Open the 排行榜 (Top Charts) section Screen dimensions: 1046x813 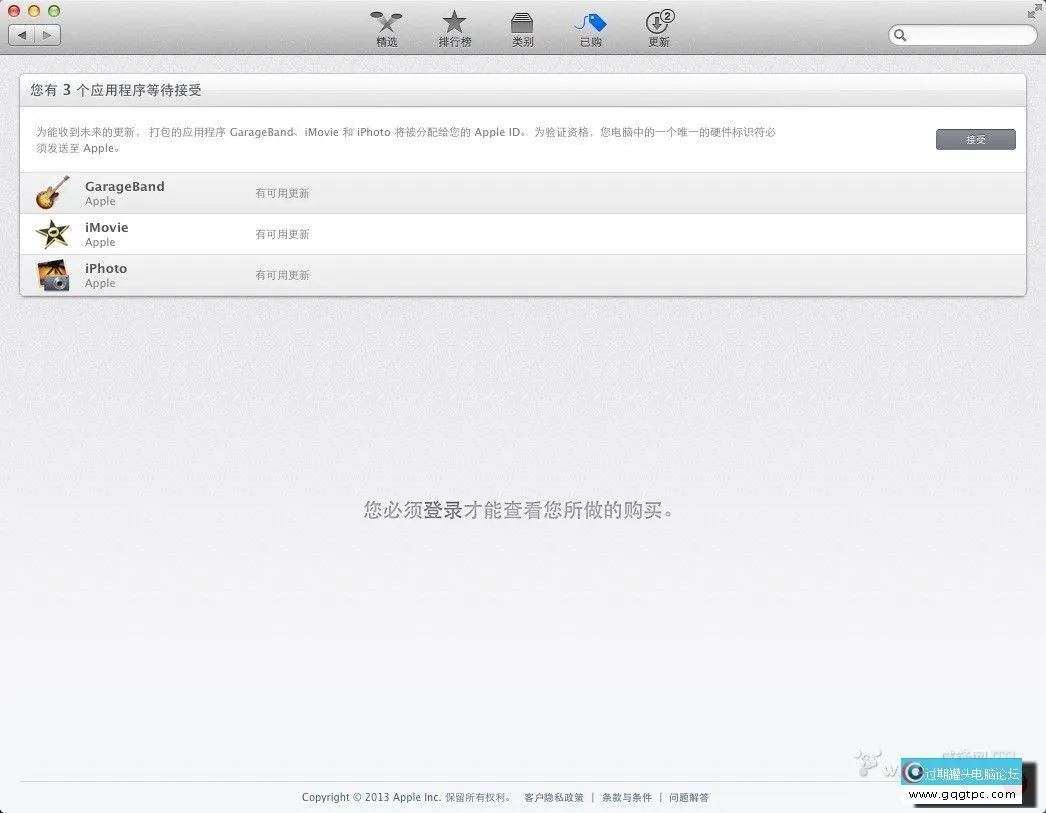click(454, 28)
